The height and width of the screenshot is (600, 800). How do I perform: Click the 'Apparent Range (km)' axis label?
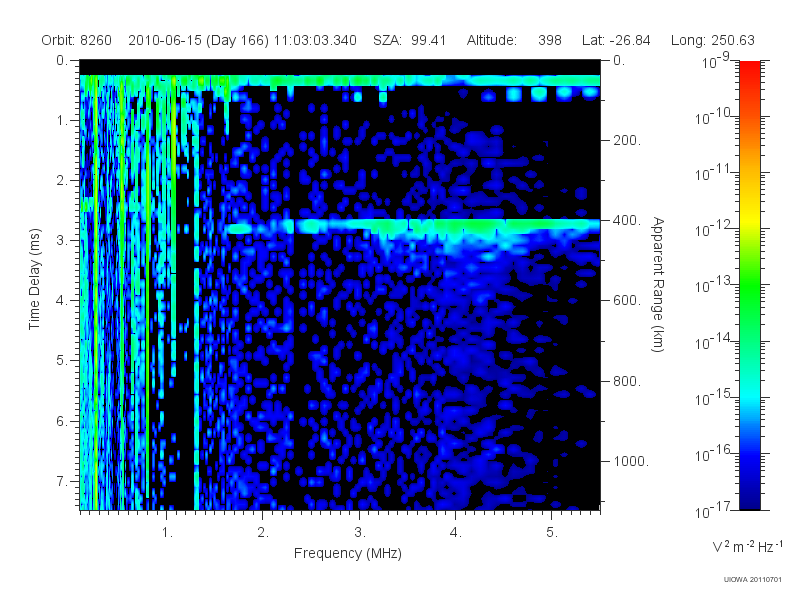point(658,284)
